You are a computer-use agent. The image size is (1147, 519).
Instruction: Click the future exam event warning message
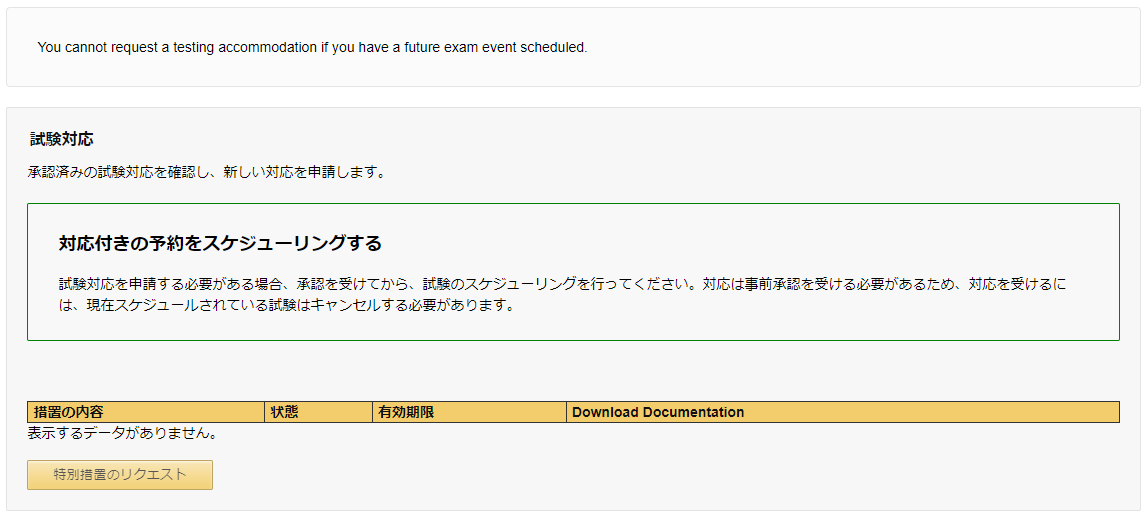click(312, 48)
